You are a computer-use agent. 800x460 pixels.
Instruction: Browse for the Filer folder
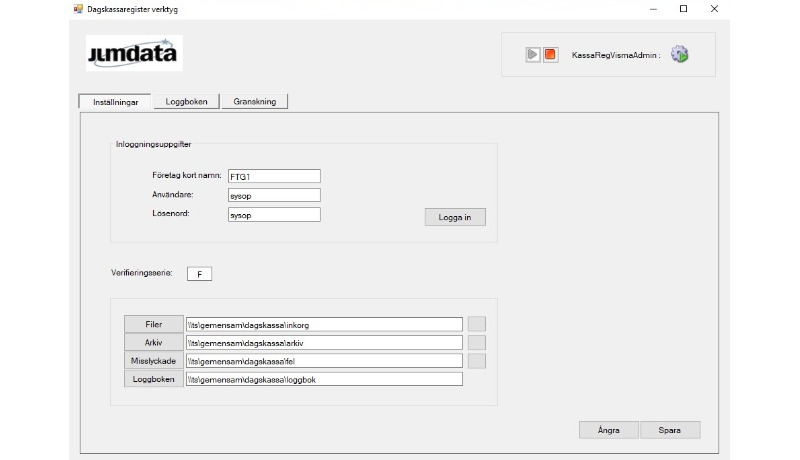point(477,324)
